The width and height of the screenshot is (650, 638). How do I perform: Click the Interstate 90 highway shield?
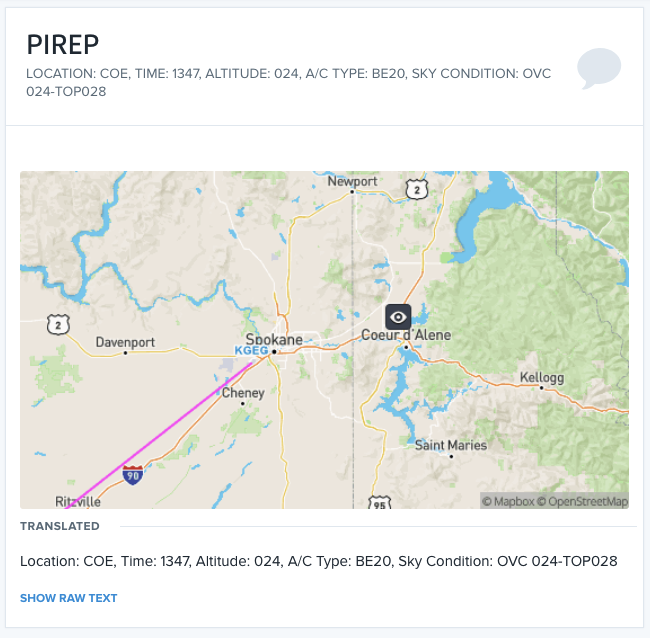(x=133, y=475)
